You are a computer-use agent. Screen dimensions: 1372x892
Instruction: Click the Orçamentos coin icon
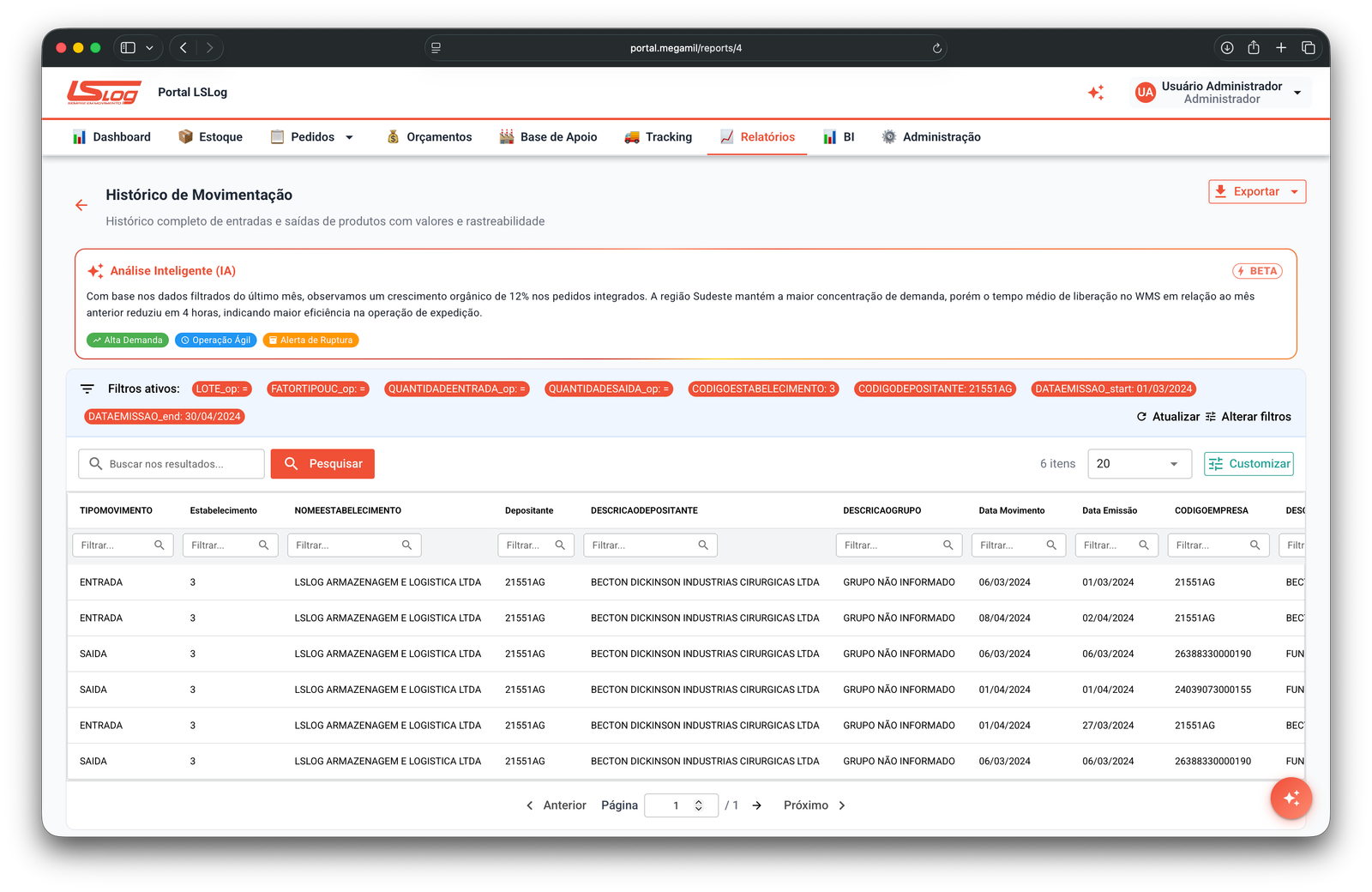coord(394,136)
